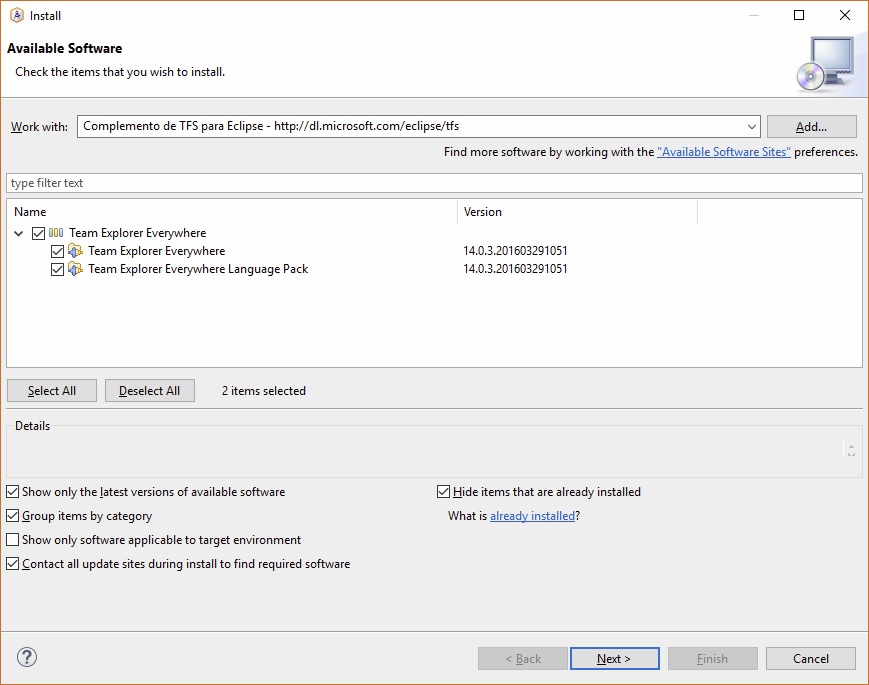The height and width of the screenshot is (685, 869).
Task: Open the Available Software Sites link
Action: click(x=724, y=152)
